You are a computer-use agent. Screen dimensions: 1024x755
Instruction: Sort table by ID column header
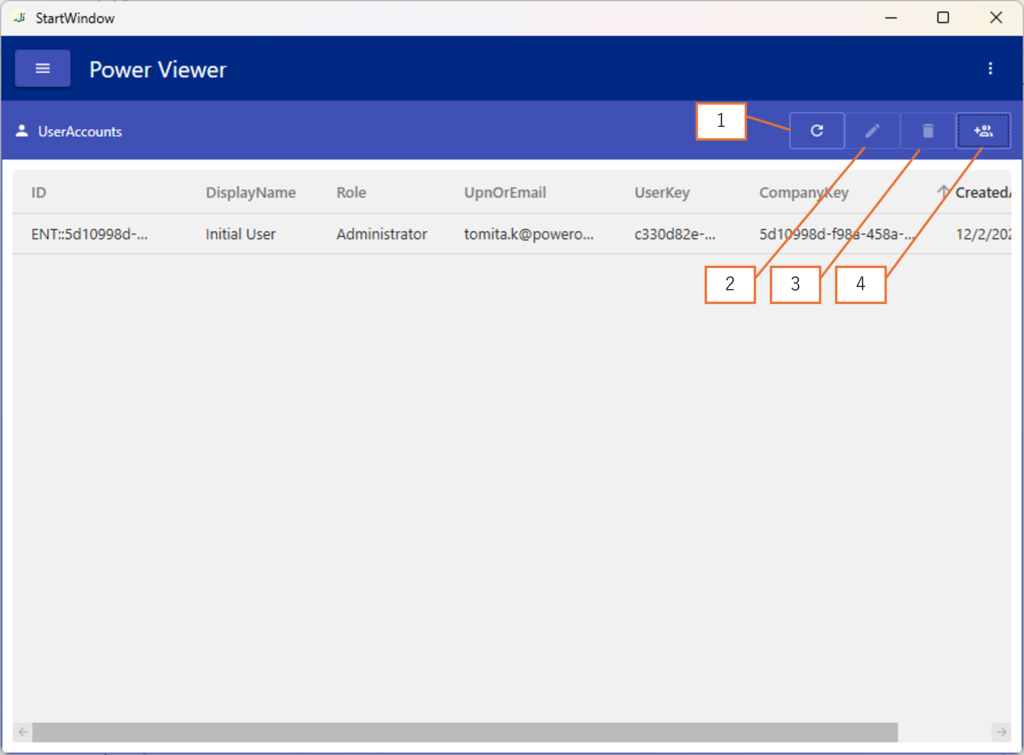pos(39,193)
